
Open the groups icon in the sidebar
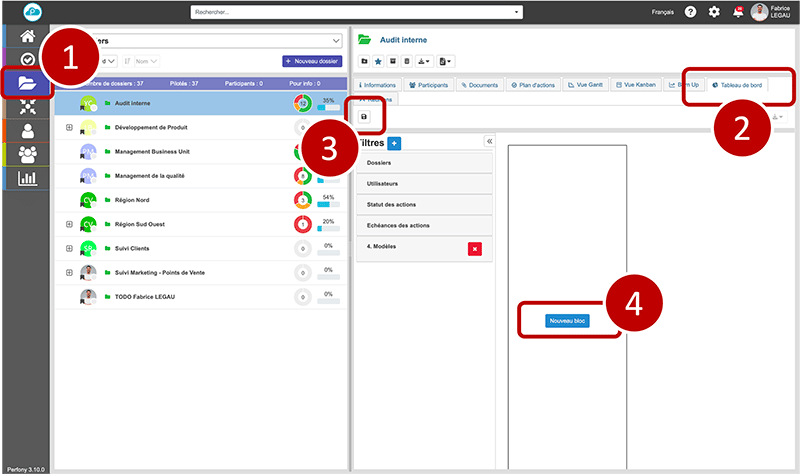click(27, 154)
